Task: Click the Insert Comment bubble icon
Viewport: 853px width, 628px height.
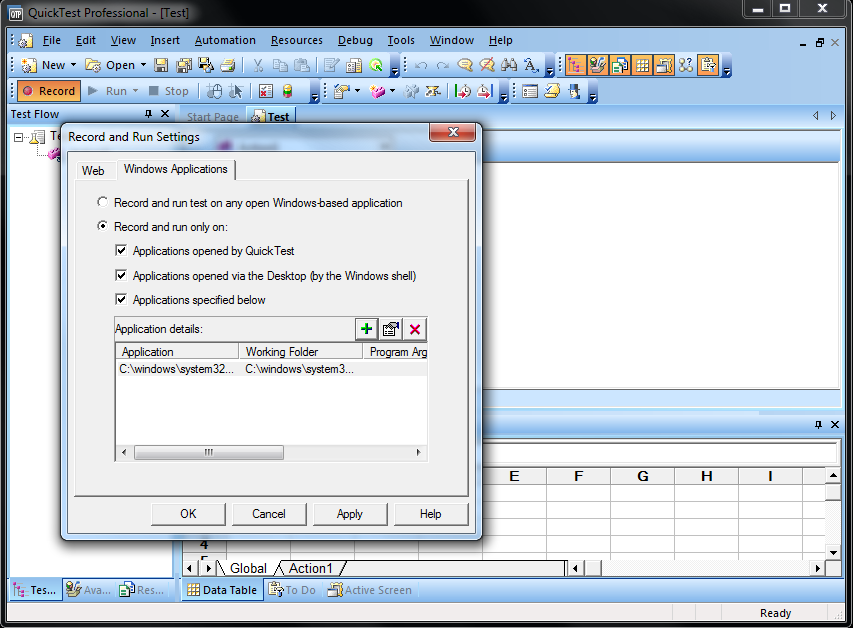Action: [465, 65]
